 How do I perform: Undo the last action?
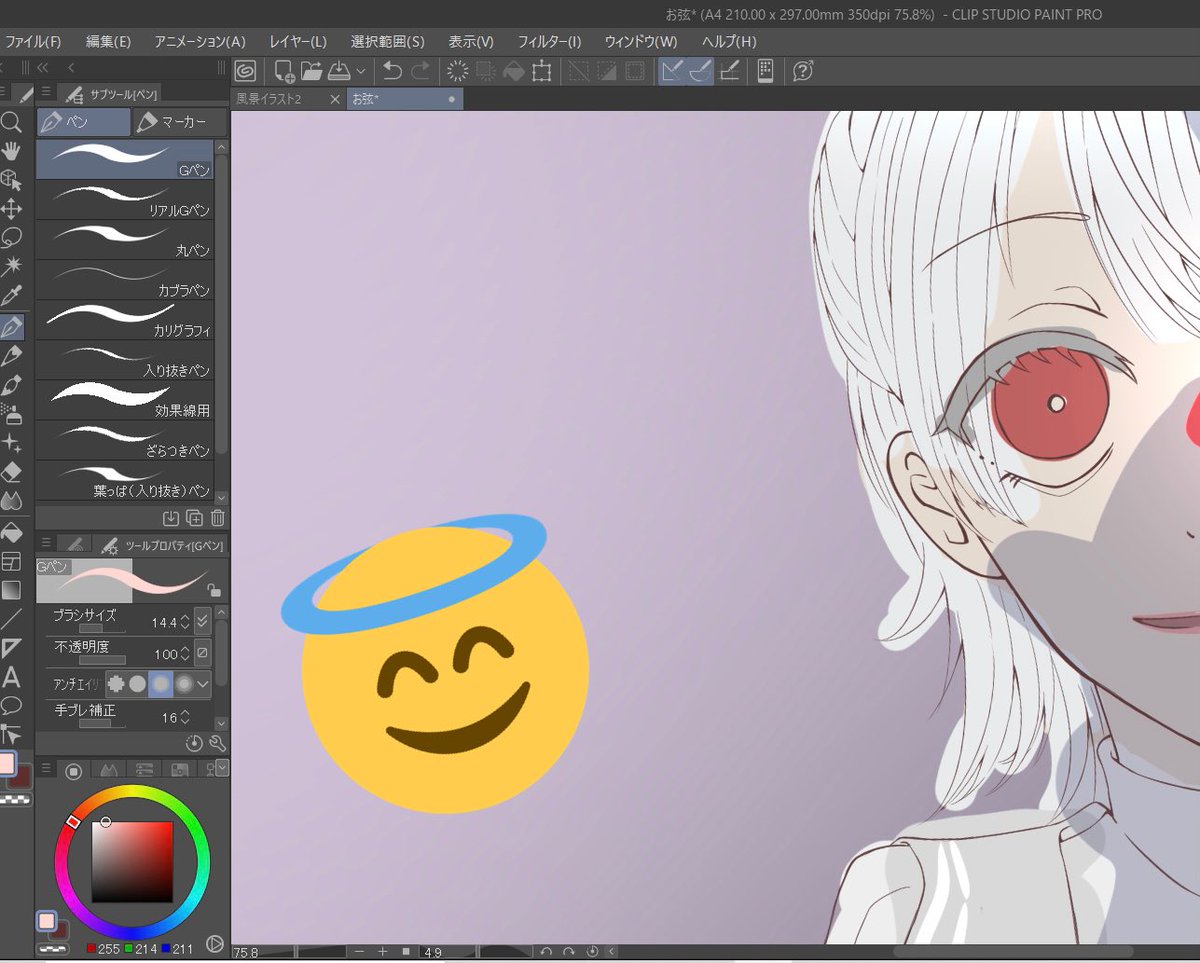[x=393, y=71]
